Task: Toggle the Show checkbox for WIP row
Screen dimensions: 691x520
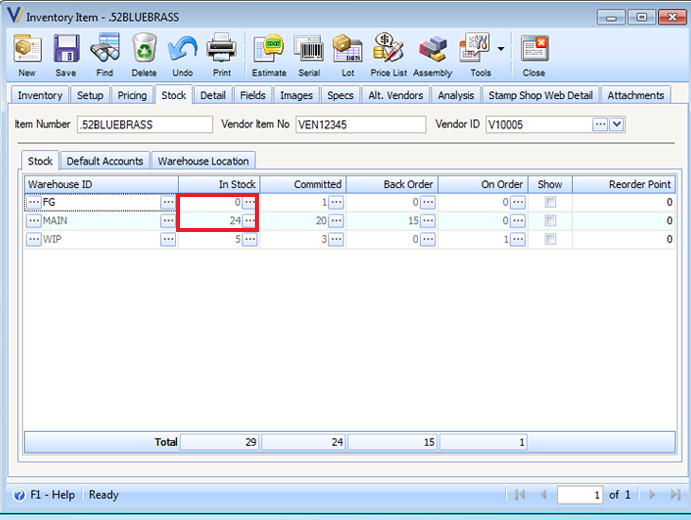Action: click(x=550, y=239)
